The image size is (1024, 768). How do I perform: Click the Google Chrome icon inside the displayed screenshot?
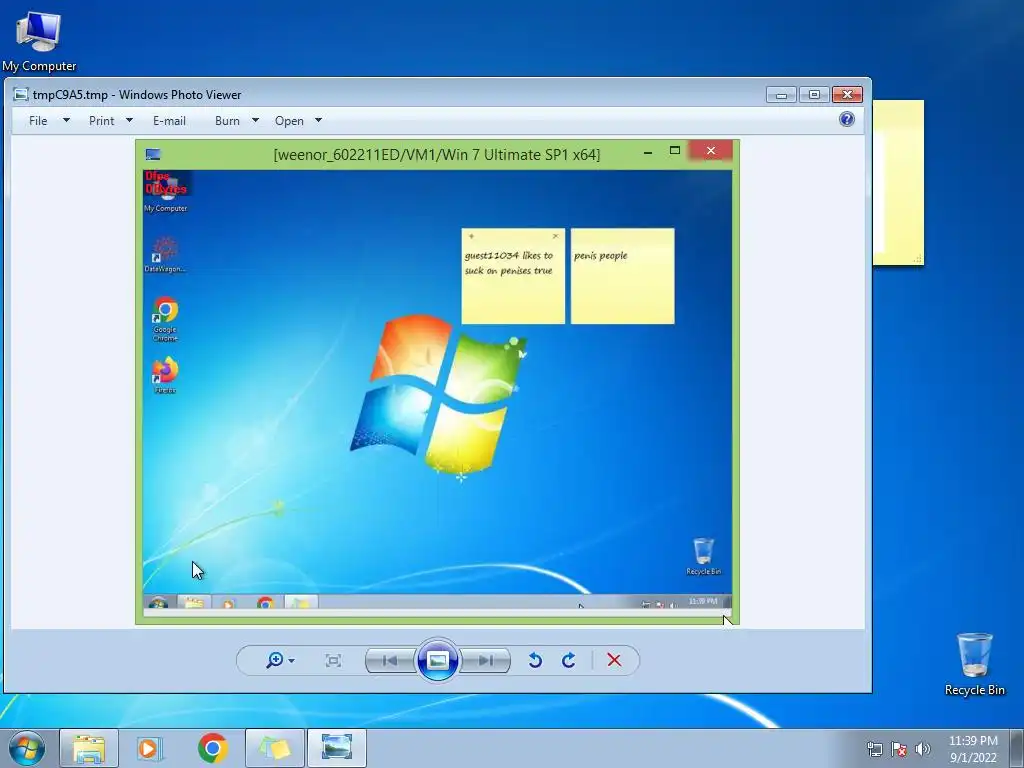click(165, 319)
